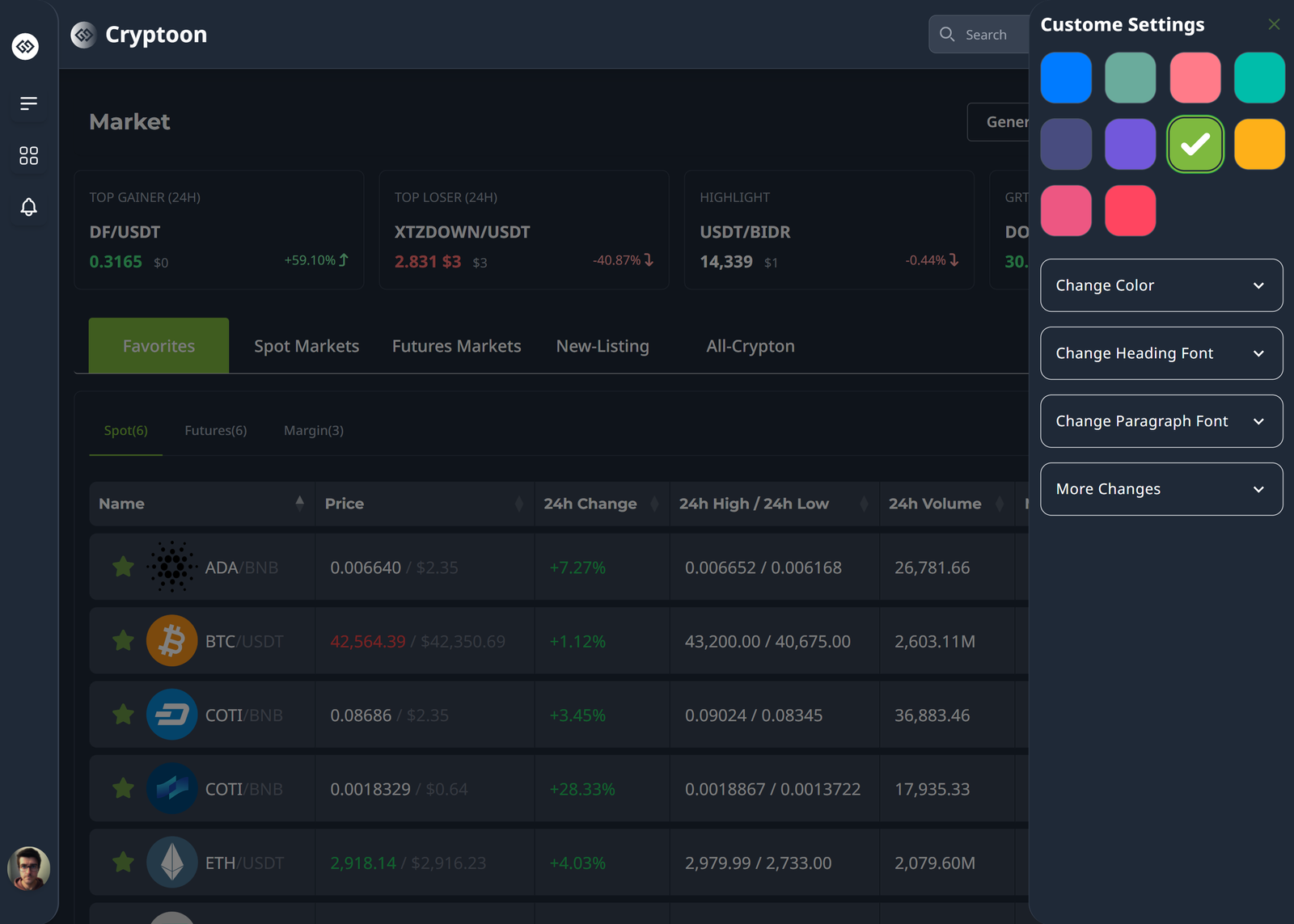The width and height of the screenshot is (1294, 924).
Task: Unfavorite ETH/USDT using its star
Action: [123, 863]
